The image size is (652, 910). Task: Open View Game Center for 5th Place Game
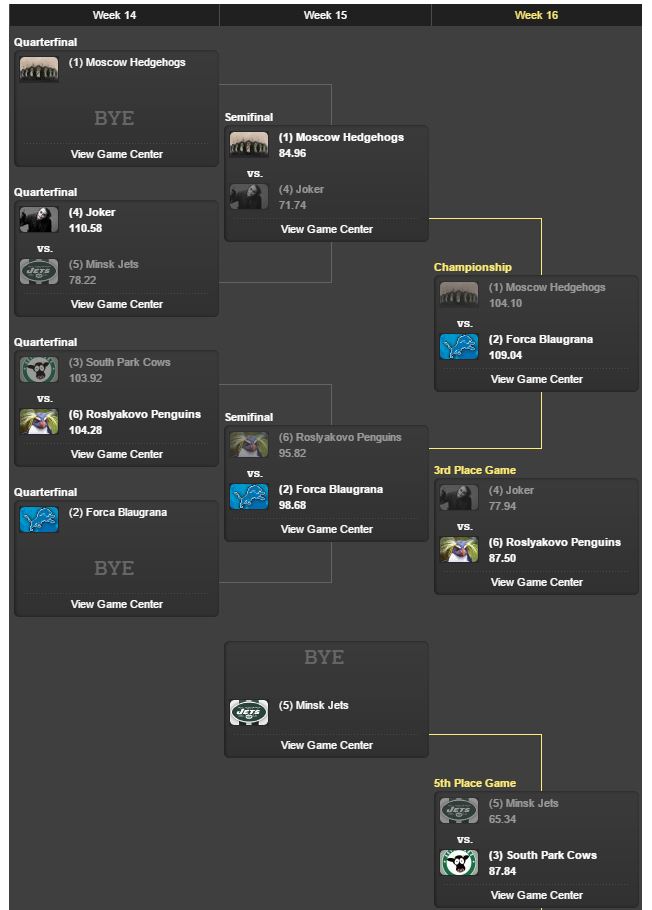[x=536, y=895]
